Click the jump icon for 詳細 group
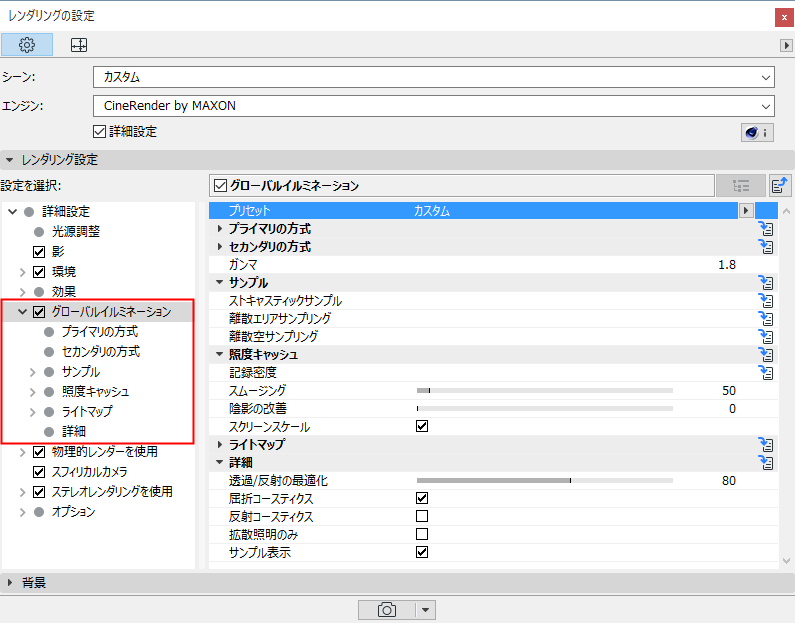795x623 pixels. click(766, 462)
